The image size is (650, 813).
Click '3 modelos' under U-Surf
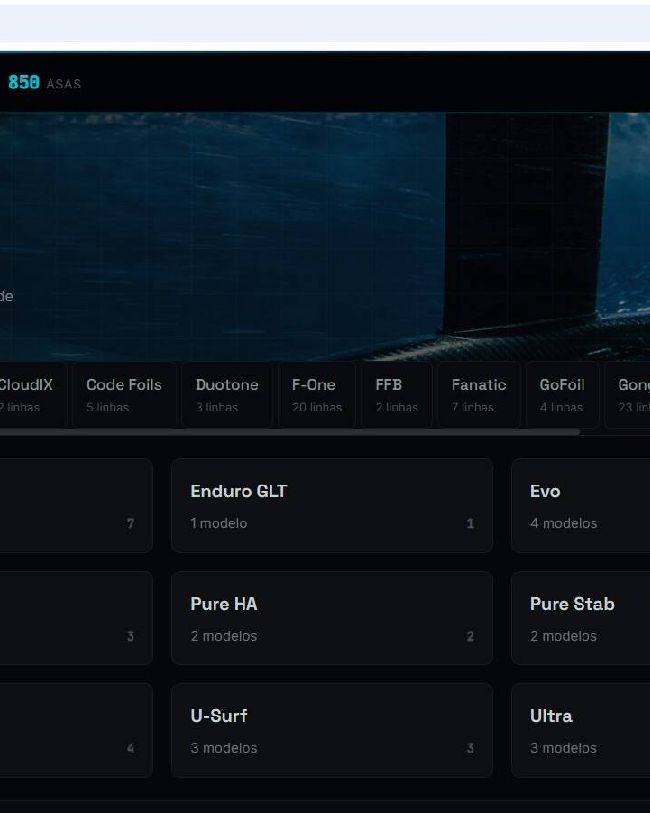pyautogui.click(x=223, y=748)
